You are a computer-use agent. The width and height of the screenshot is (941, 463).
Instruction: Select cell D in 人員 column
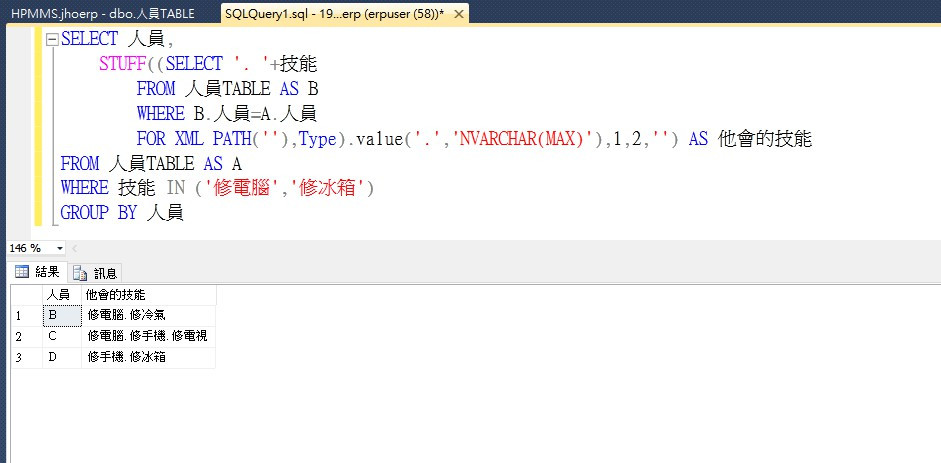pos(62,357)
